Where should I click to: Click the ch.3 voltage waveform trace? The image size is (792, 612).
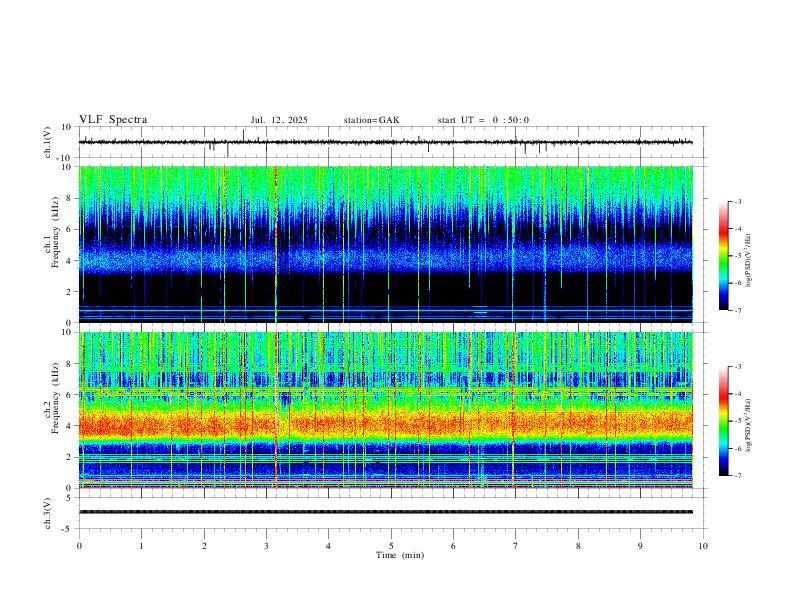click(x=386, y=512)
